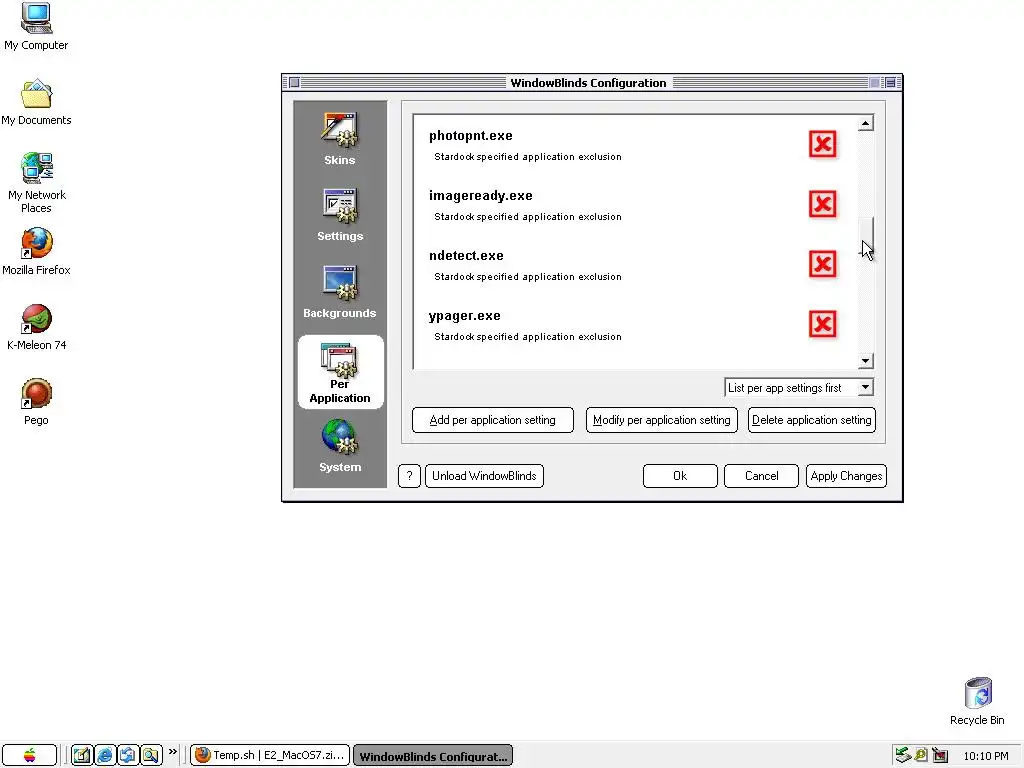Viewport: 1024px width, 768px height.
Task: Select Mozilla Firefox desktop shortcut
Action: click(36, 251)
